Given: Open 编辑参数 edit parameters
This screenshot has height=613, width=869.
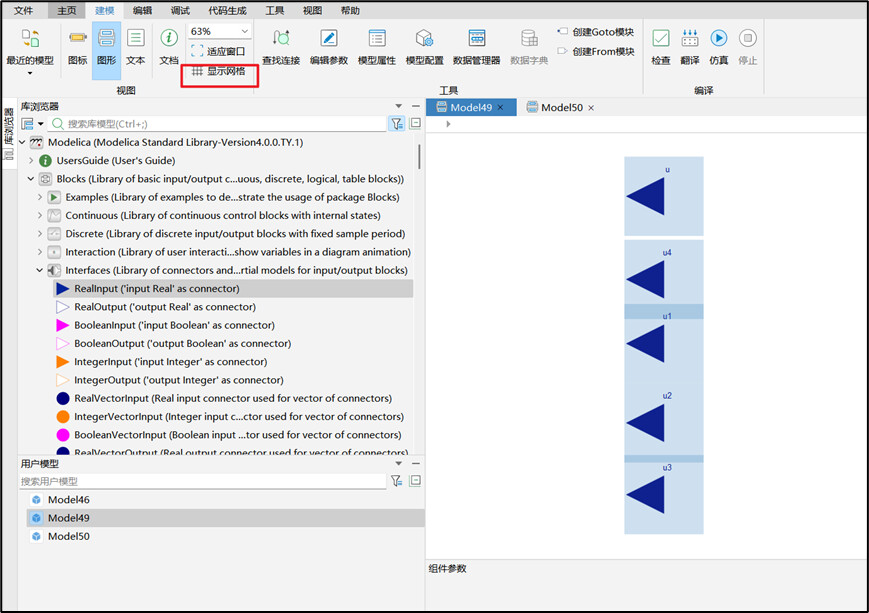Looking at the screenshot, I should pyautogui.click(x=329, y=48).
